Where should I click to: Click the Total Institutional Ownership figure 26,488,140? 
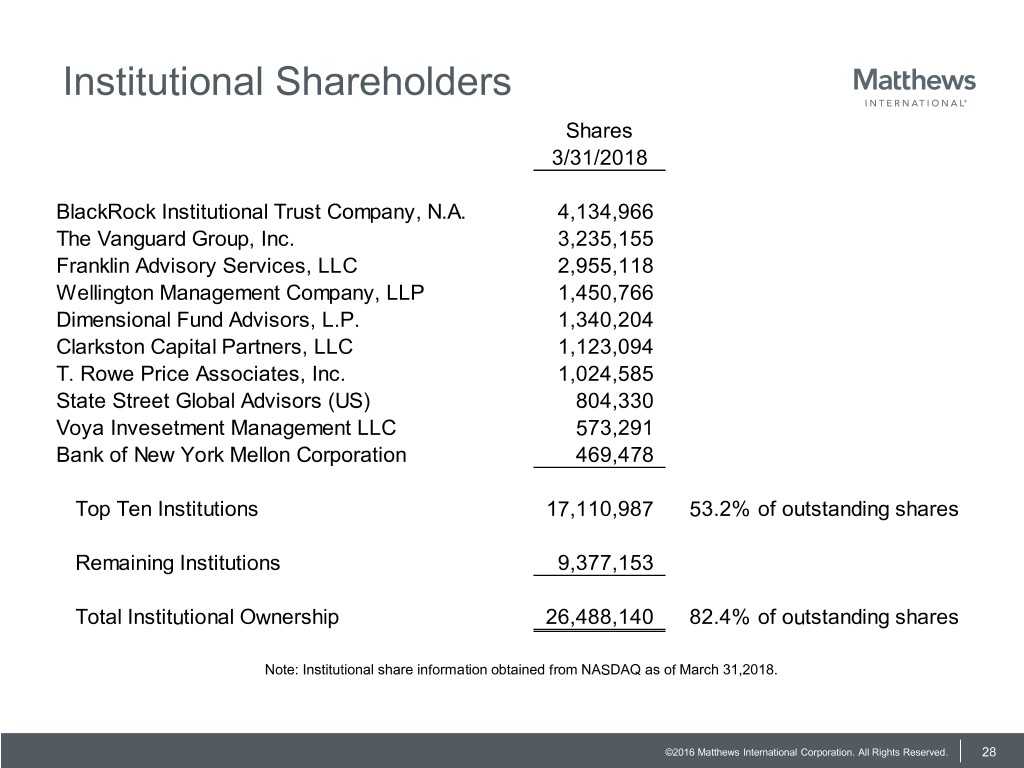tap(599, 616)
